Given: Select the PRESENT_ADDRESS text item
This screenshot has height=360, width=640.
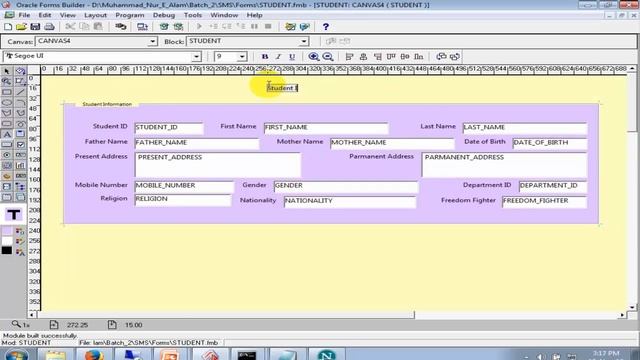Looking at the screenshot, I should 218,165.
